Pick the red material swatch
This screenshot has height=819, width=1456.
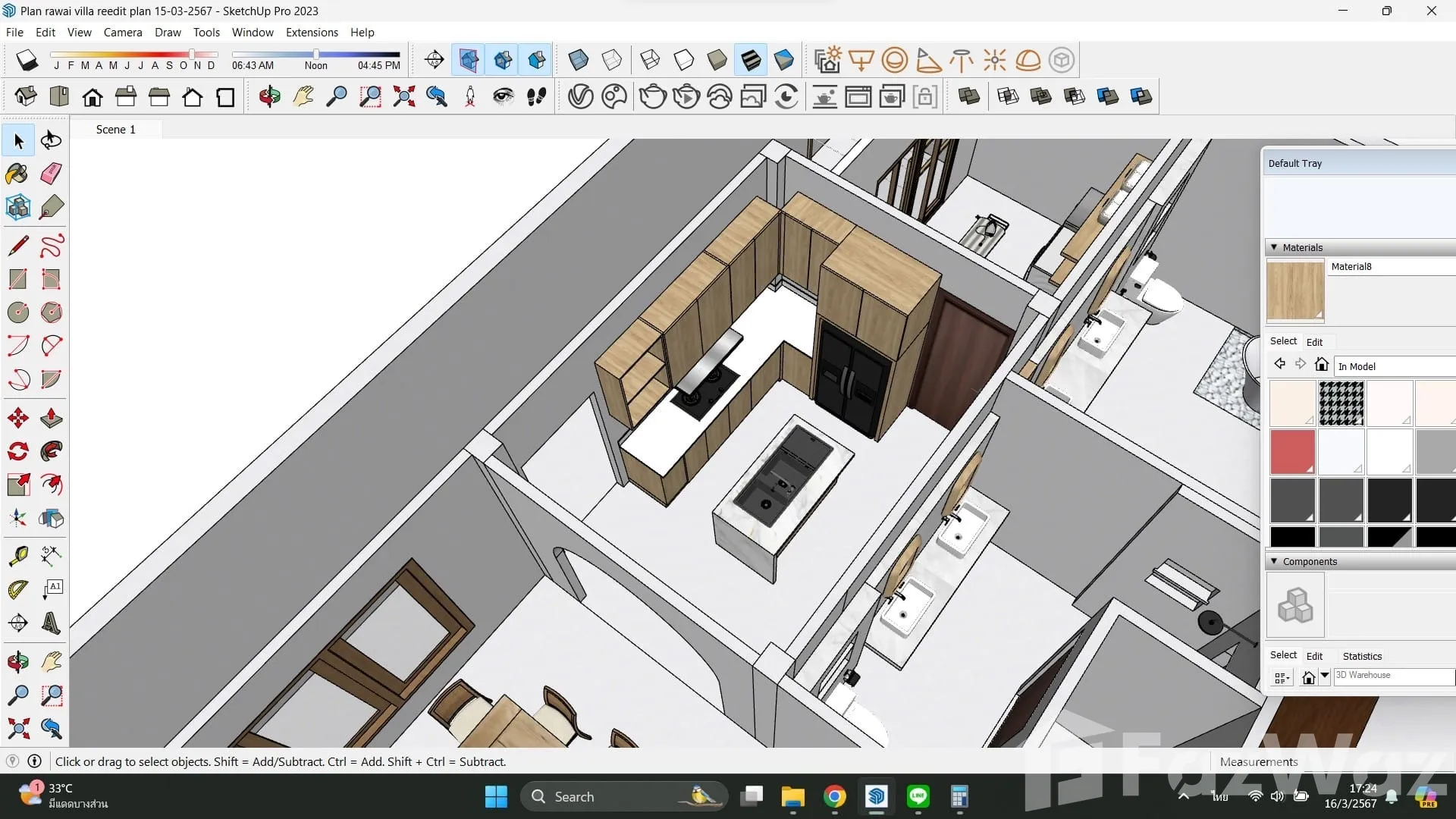(x=1292, y=451)
